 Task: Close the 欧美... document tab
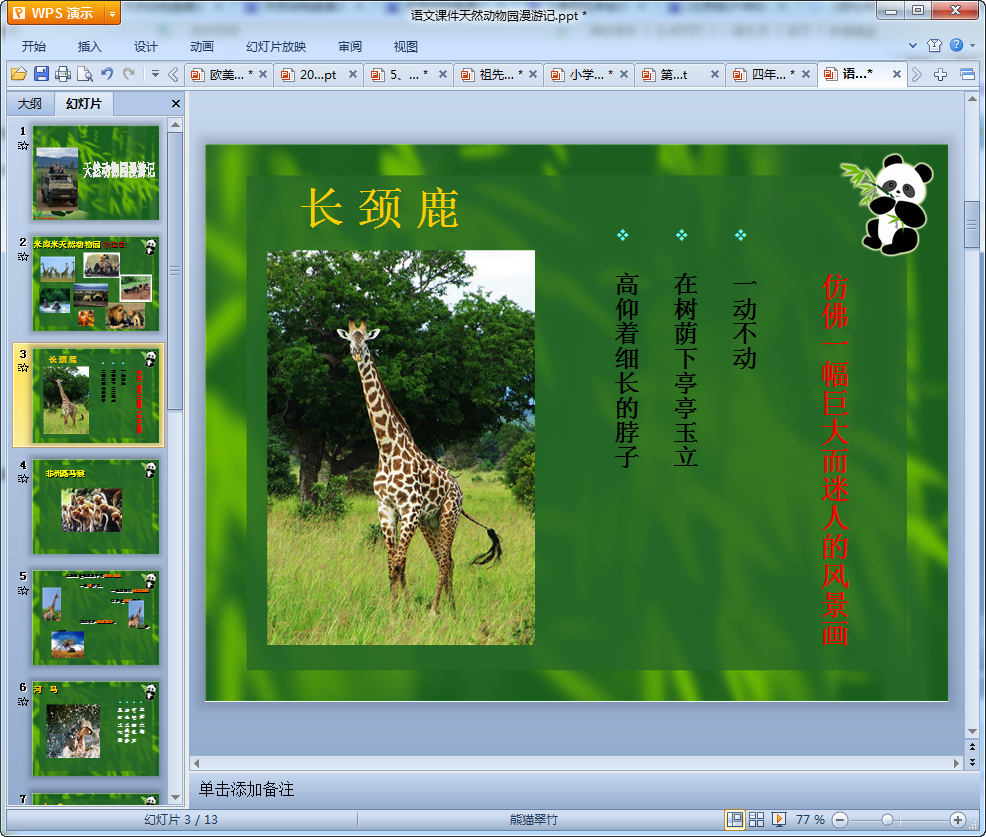pos(263,74)
